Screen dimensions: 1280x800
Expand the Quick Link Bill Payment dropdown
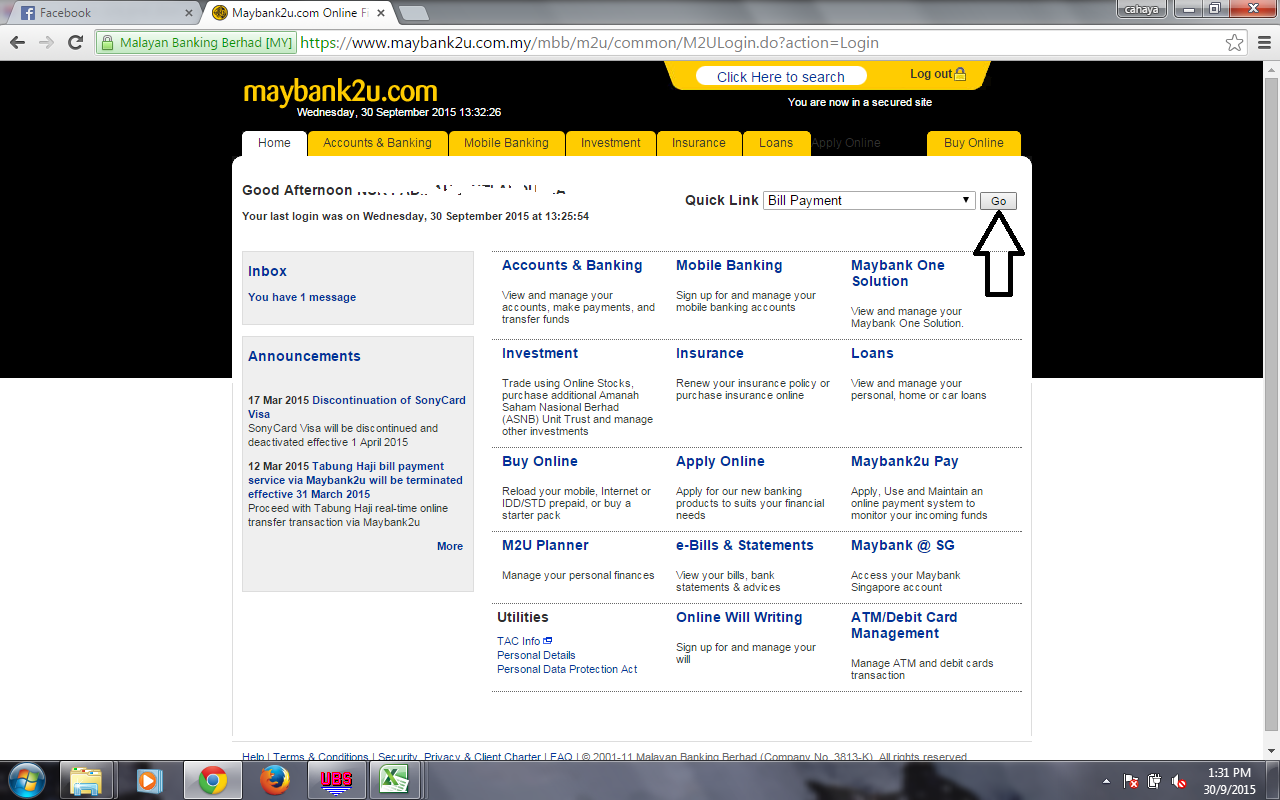869,200
